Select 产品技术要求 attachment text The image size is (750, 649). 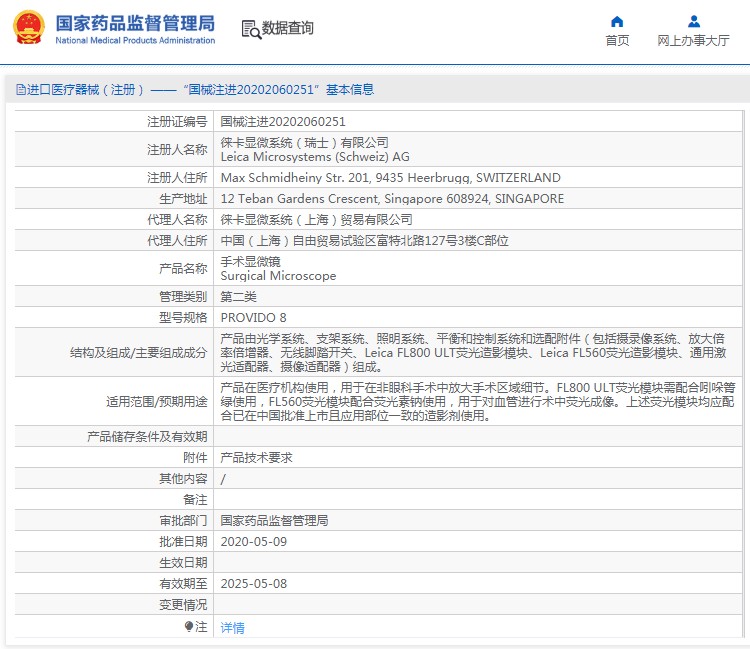(256, 458)
